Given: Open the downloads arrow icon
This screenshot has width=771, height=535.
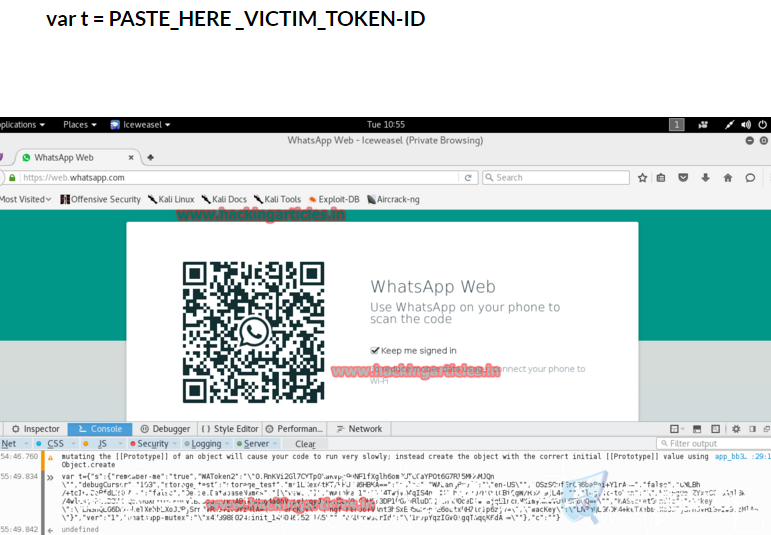Looking at the screenshot, I should tap(706, 178).
